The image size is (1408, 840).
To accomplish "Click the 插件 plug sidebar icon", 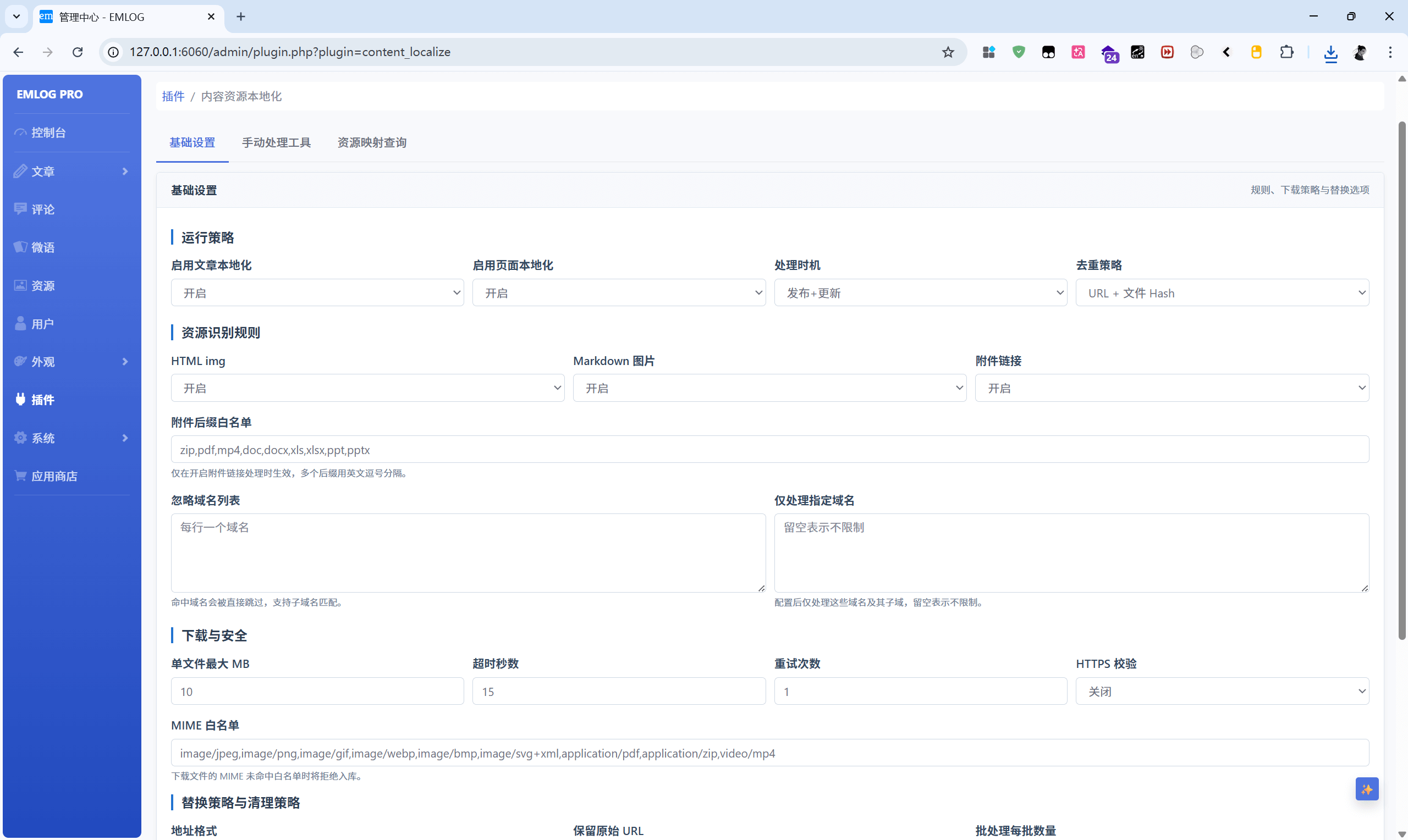I will (x=20, y=399).
